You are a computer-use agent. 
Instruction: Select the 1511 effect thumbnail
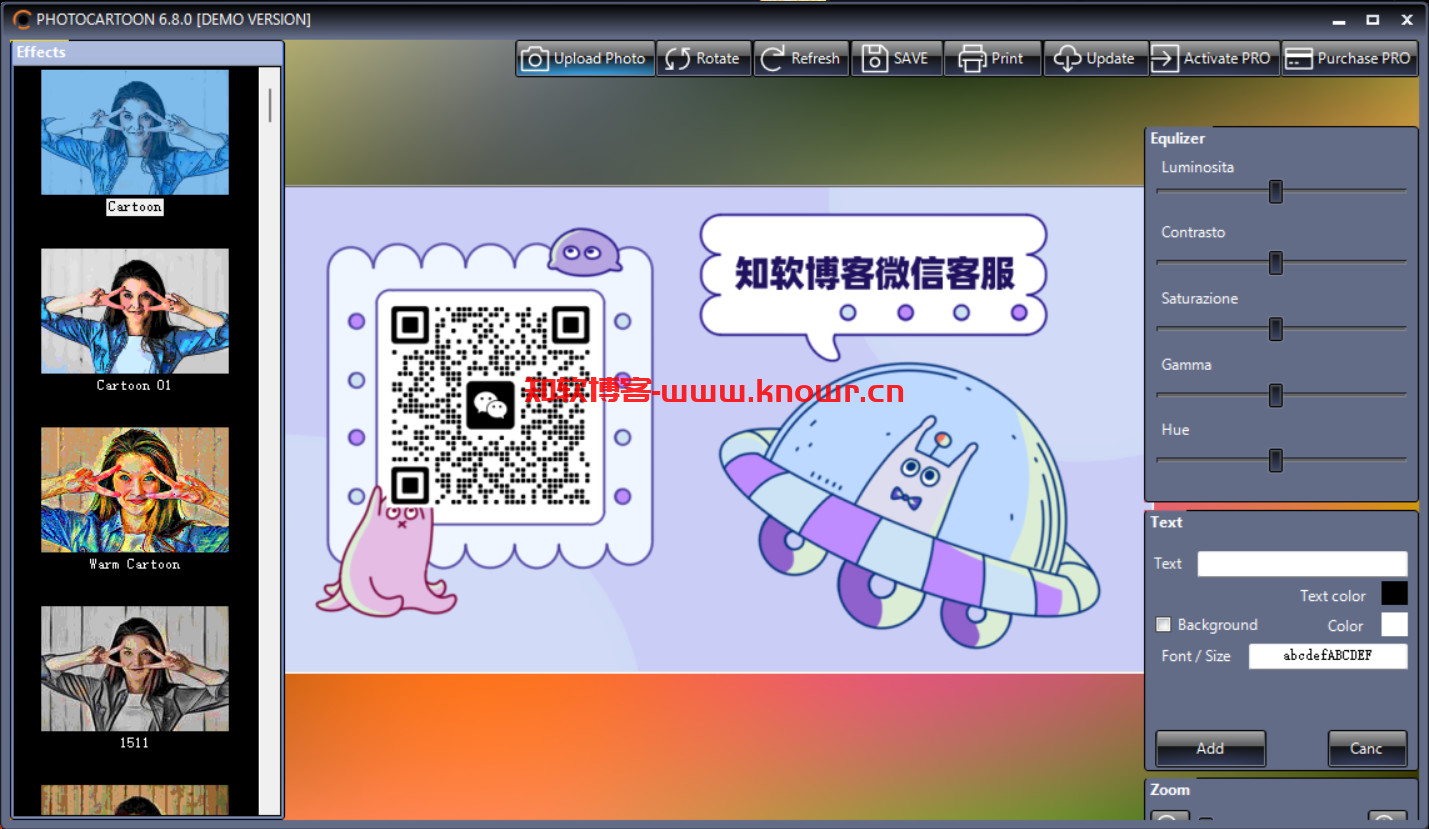click(135, 668)
